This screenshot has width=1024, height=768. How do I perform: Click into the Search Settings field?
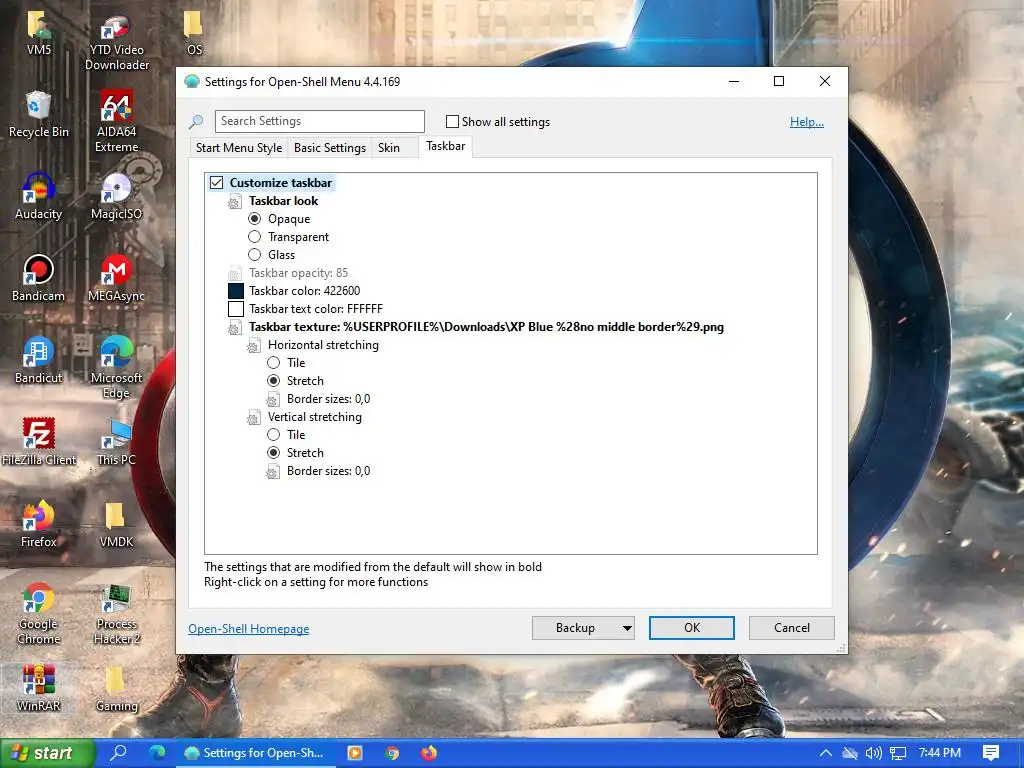point(319,121)
